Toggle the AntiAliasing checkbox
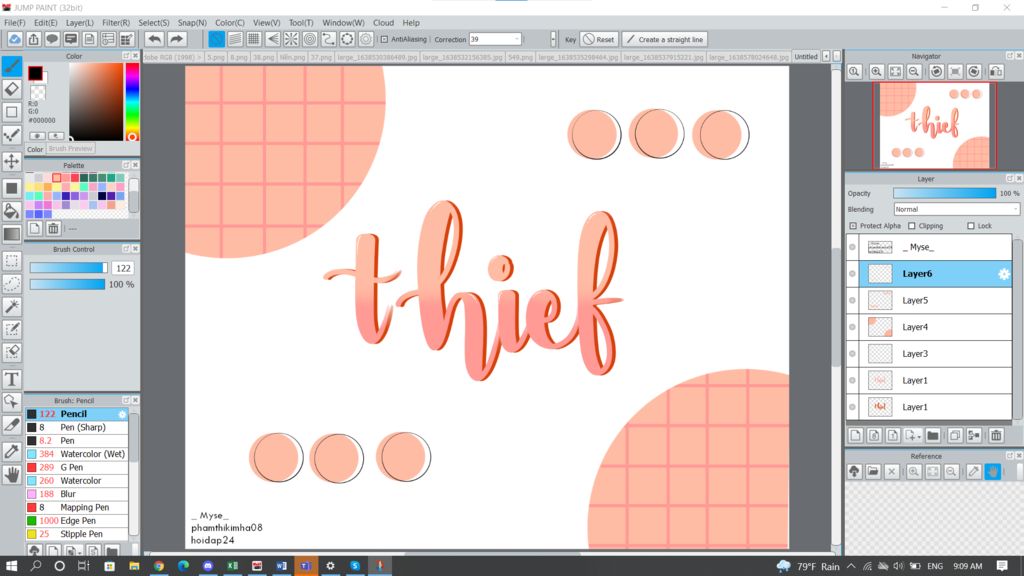 384,39
